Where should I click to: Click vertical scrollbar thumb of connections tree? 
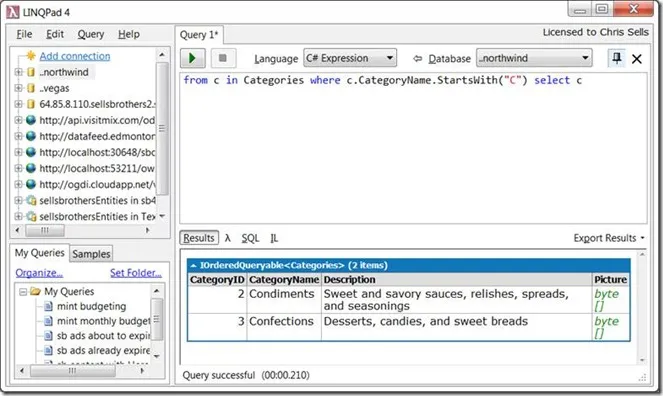pos(162,128)
